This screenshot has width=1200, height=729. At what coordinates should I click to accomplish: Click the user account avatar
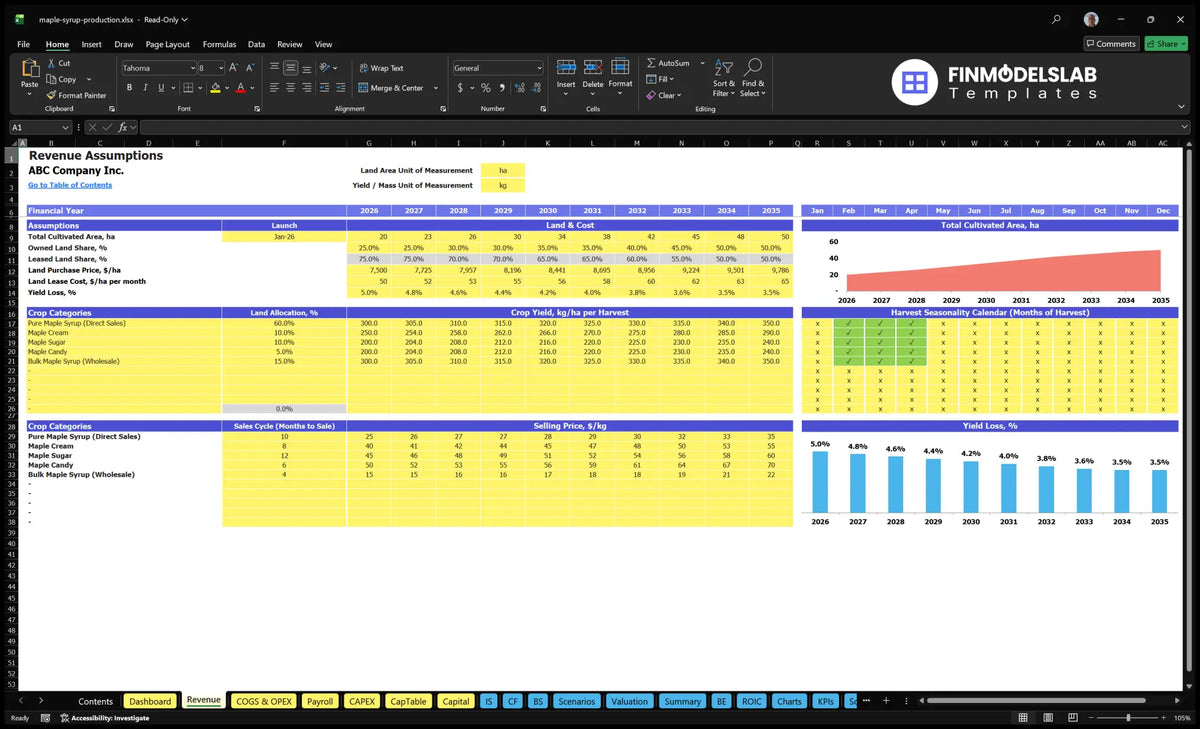pyautogui.click(x=1091, y=19)
